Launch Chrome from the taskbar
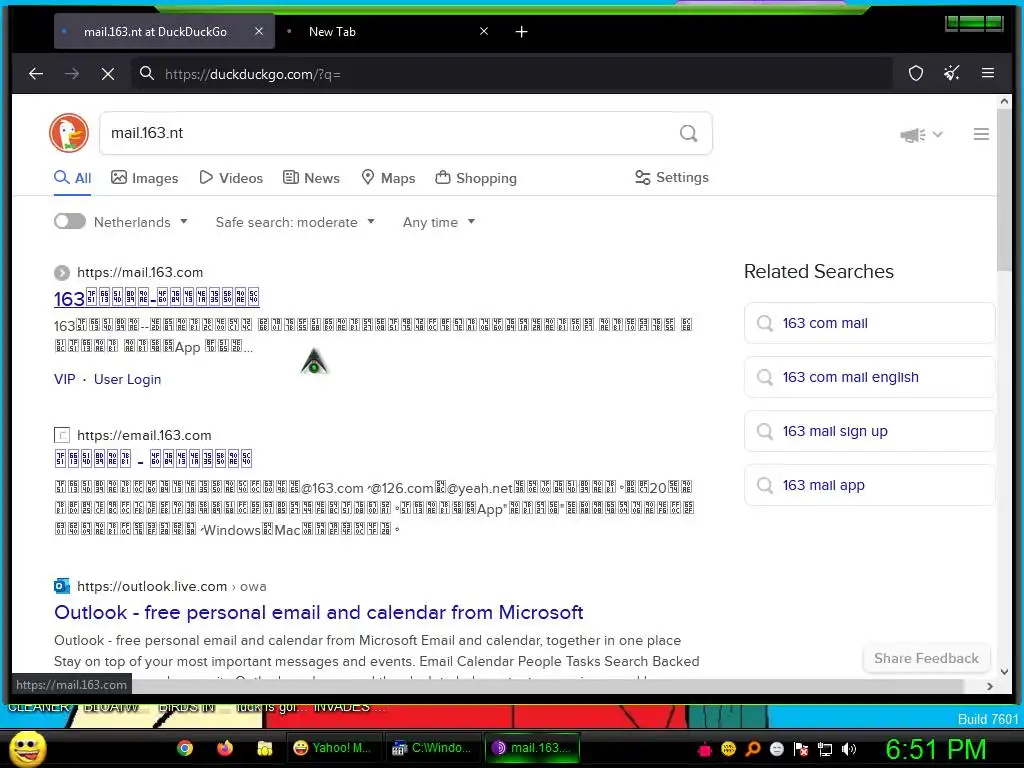 (185, 748)
